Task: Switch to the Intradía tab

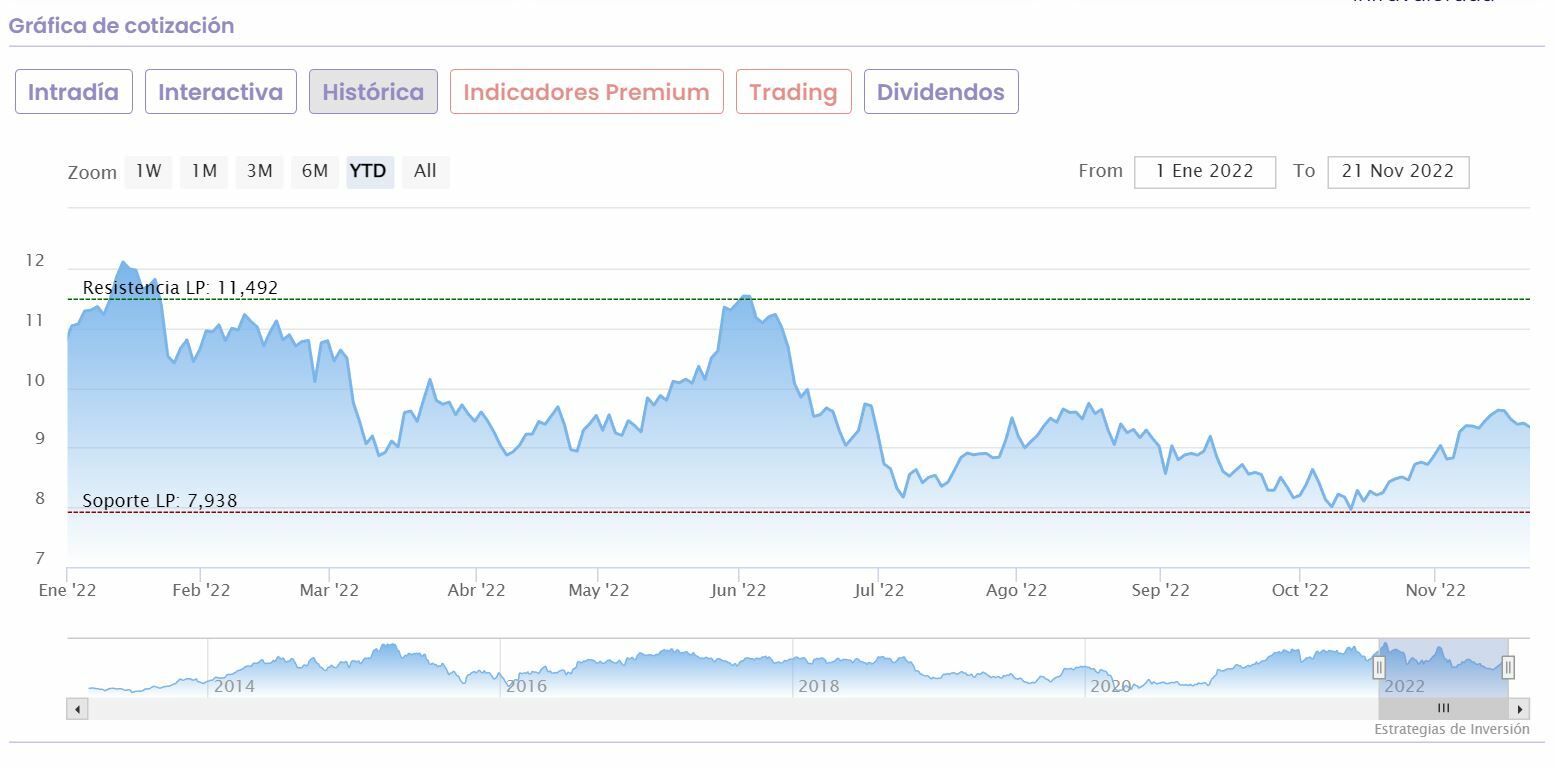Action: [73, 92]
